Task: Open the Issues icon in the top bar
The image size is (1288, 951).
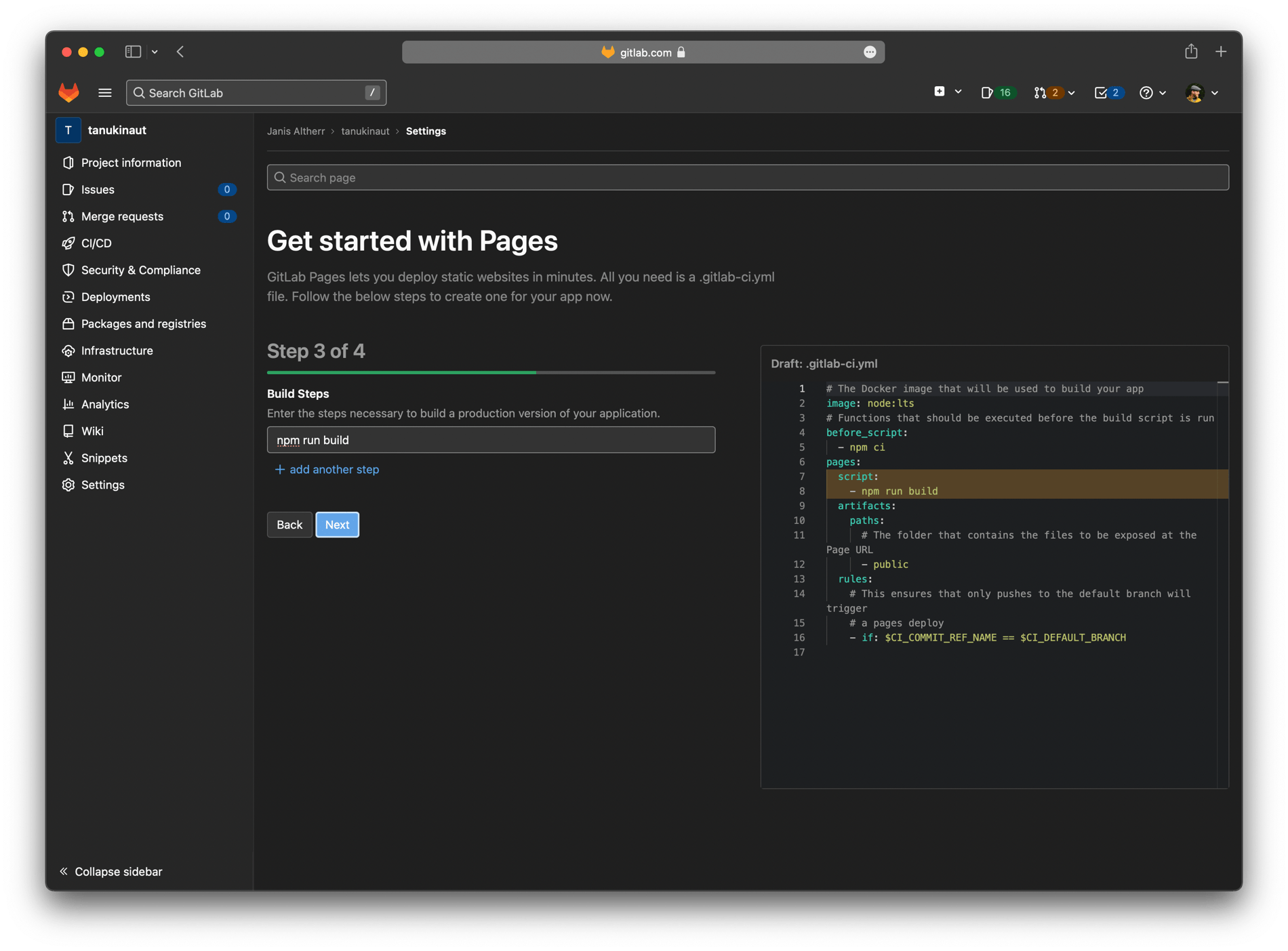Action: pyautogui.click(x=994, y=92)
